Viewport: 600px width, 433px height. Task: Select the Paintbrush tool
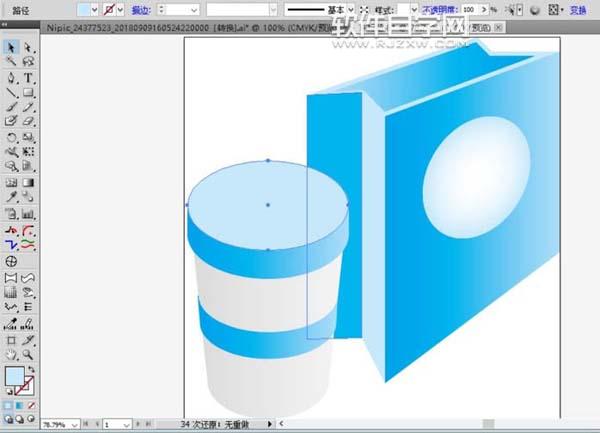11,107
